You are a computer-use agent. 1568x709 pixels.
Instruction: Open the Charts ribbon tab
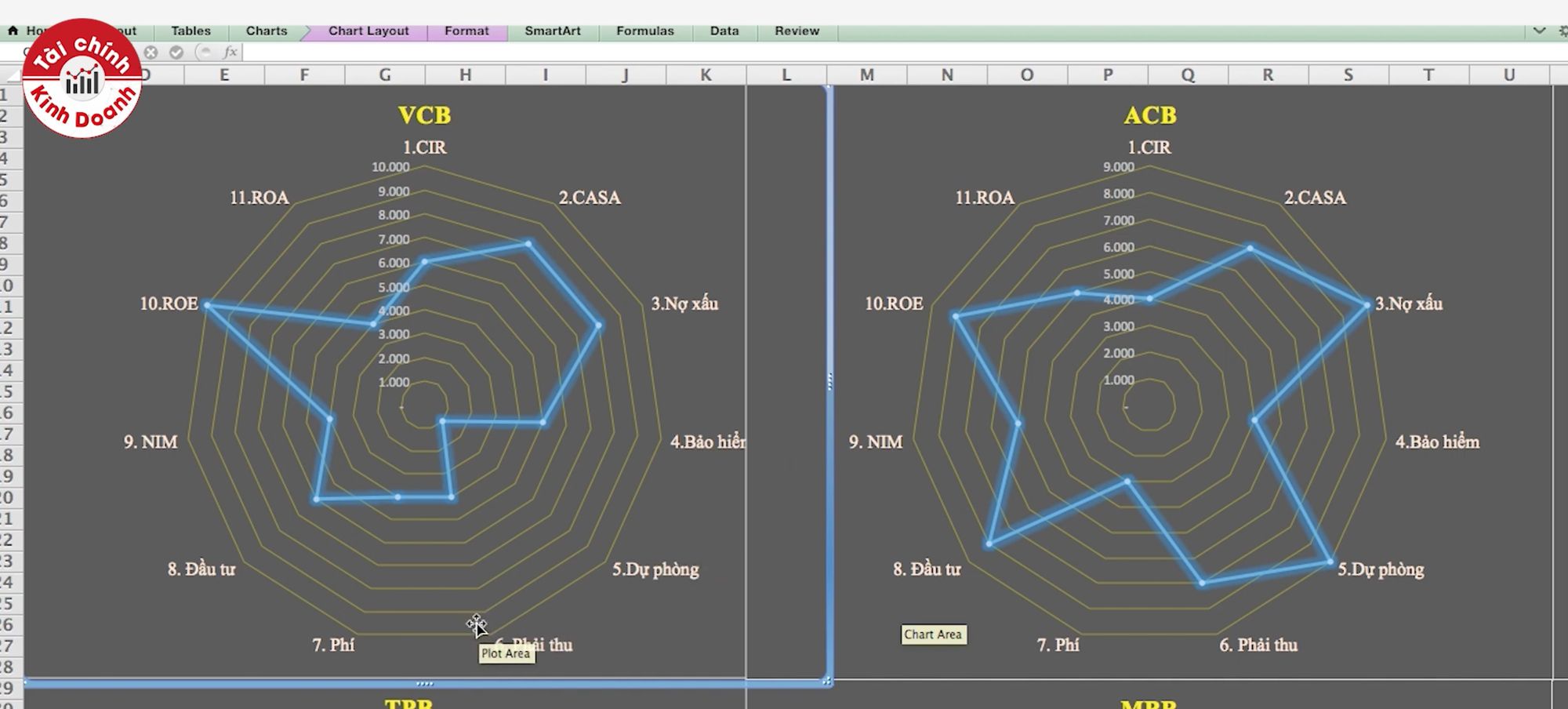tap(267, 31)
